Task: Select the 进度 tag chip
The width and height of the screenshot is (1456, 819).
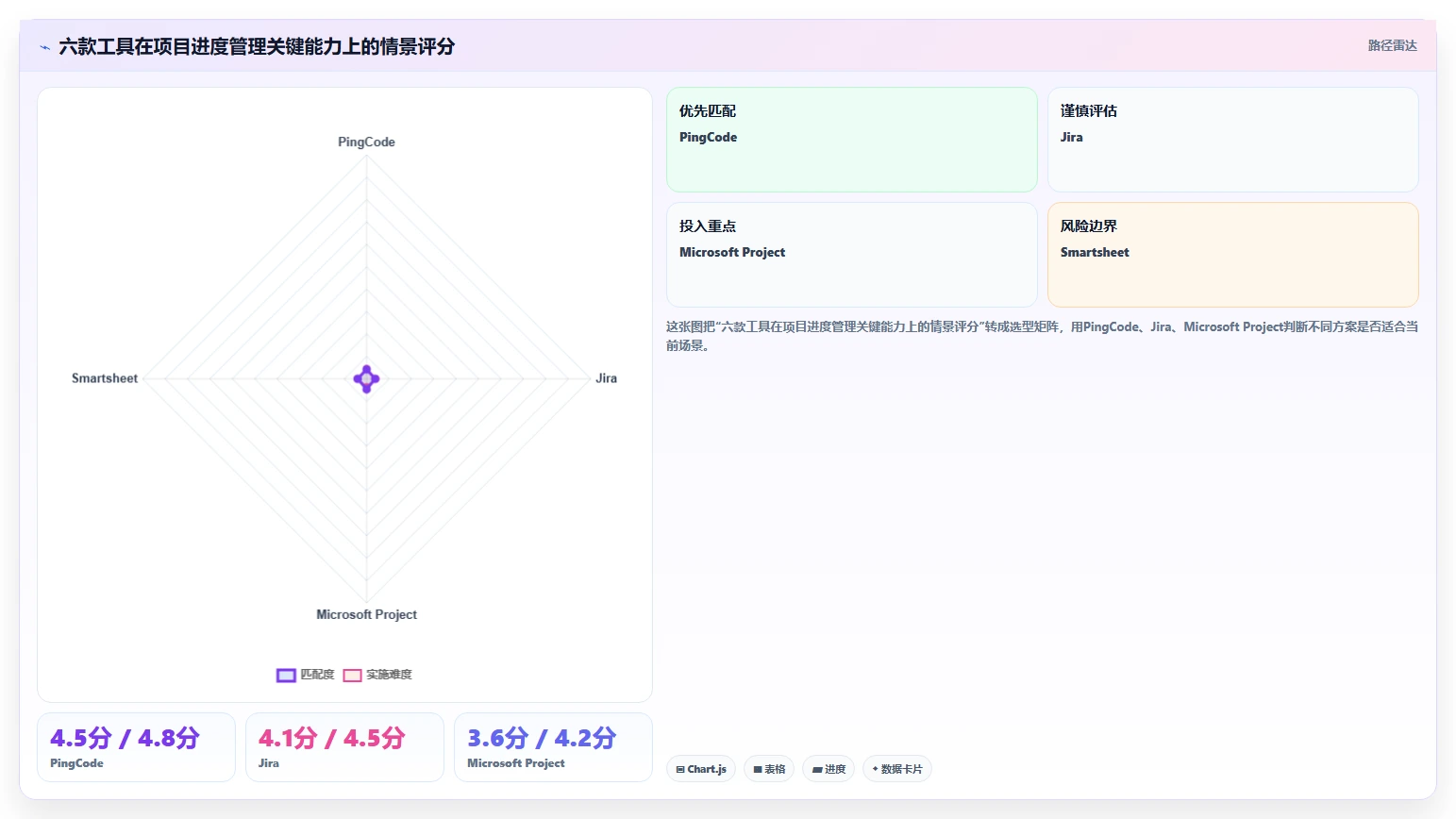Action: click(x=828, y=769)
